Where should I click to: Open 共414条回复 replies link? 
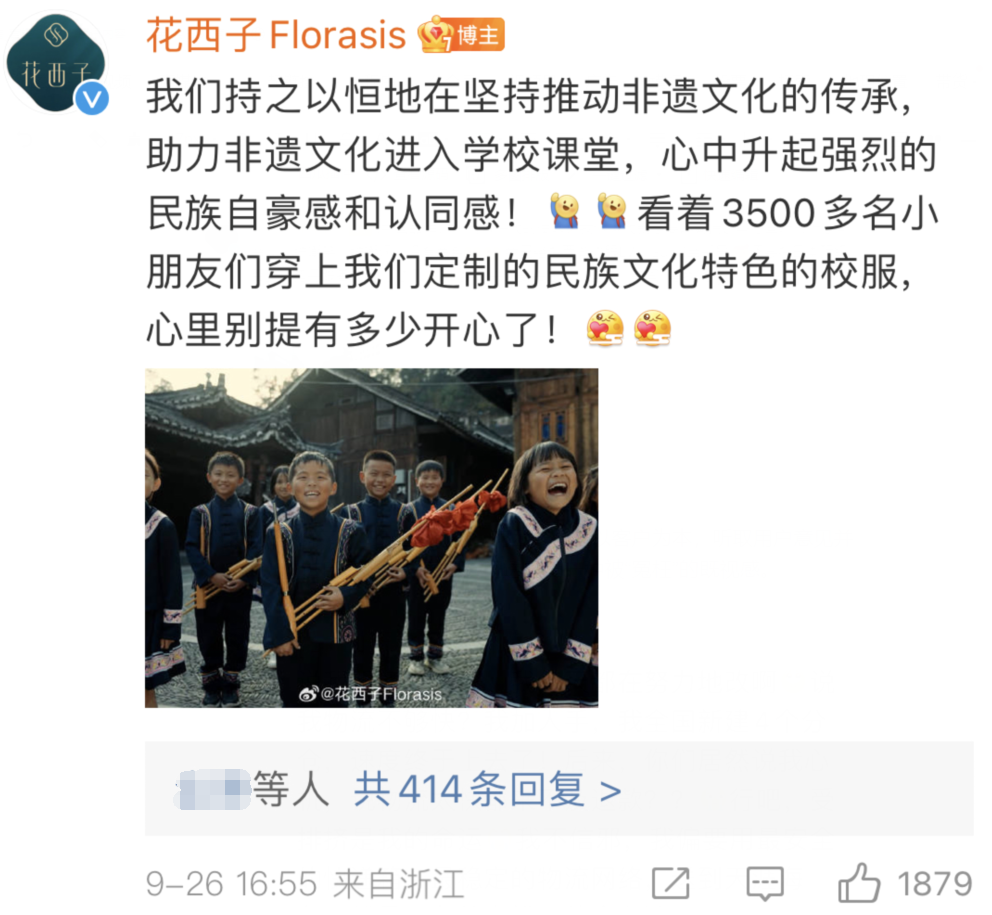(x=469, y=790)
